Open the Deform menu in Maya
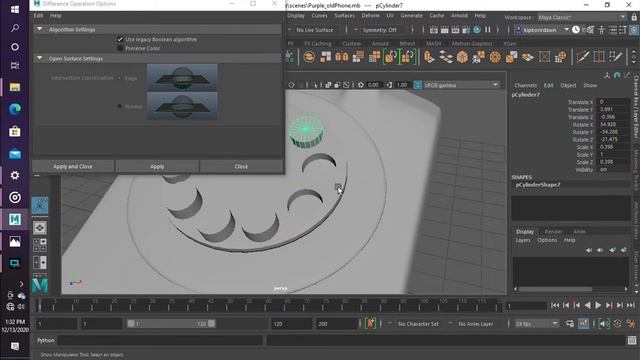 pyautogui.click(x=370, y=16)
